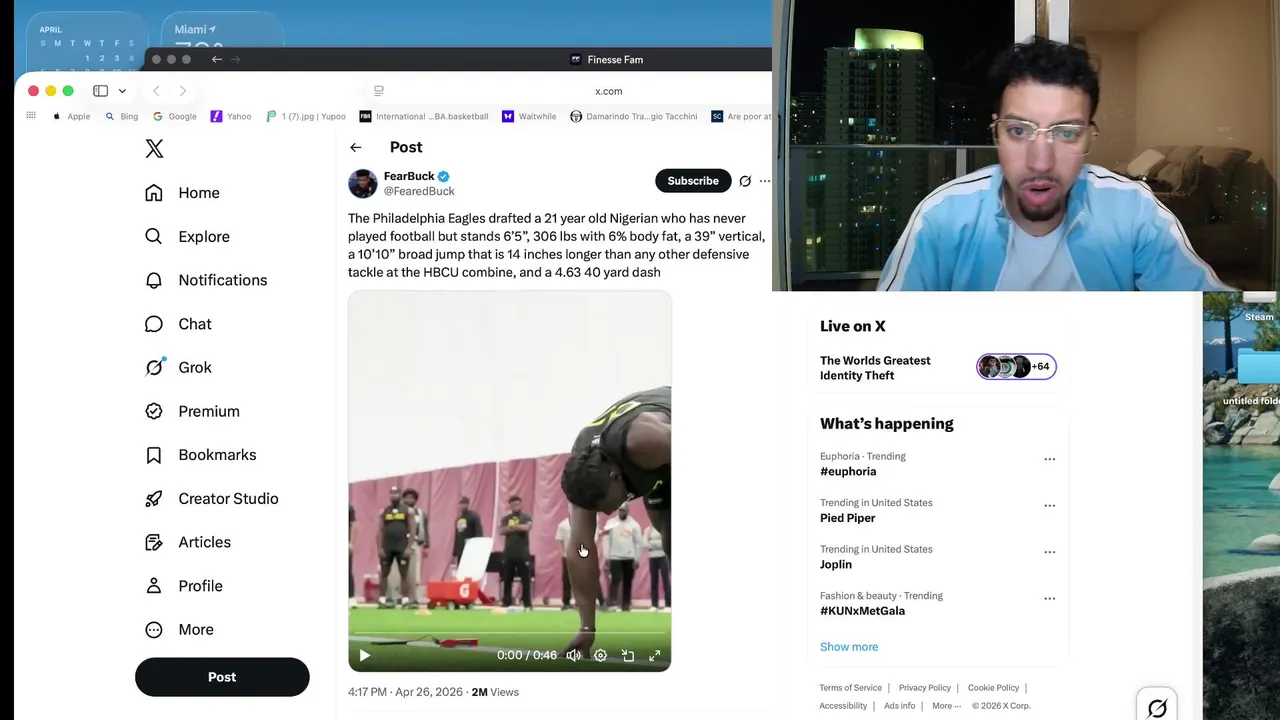Play the video in the post
The height and width of the screenshot is (720, 1280).
[x=365, y=655]
